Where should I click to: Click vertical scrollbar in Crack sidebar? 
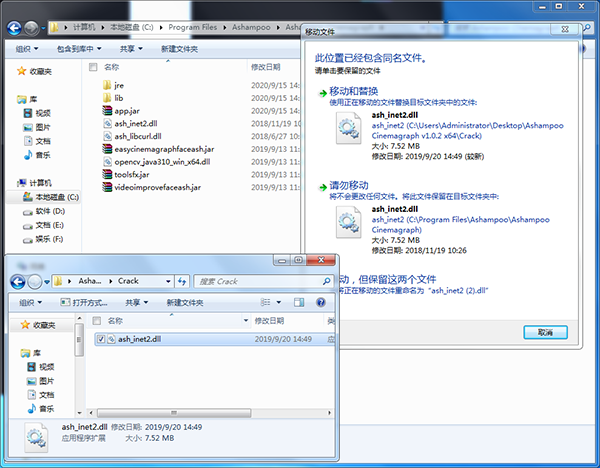click(x=79, y=340)
